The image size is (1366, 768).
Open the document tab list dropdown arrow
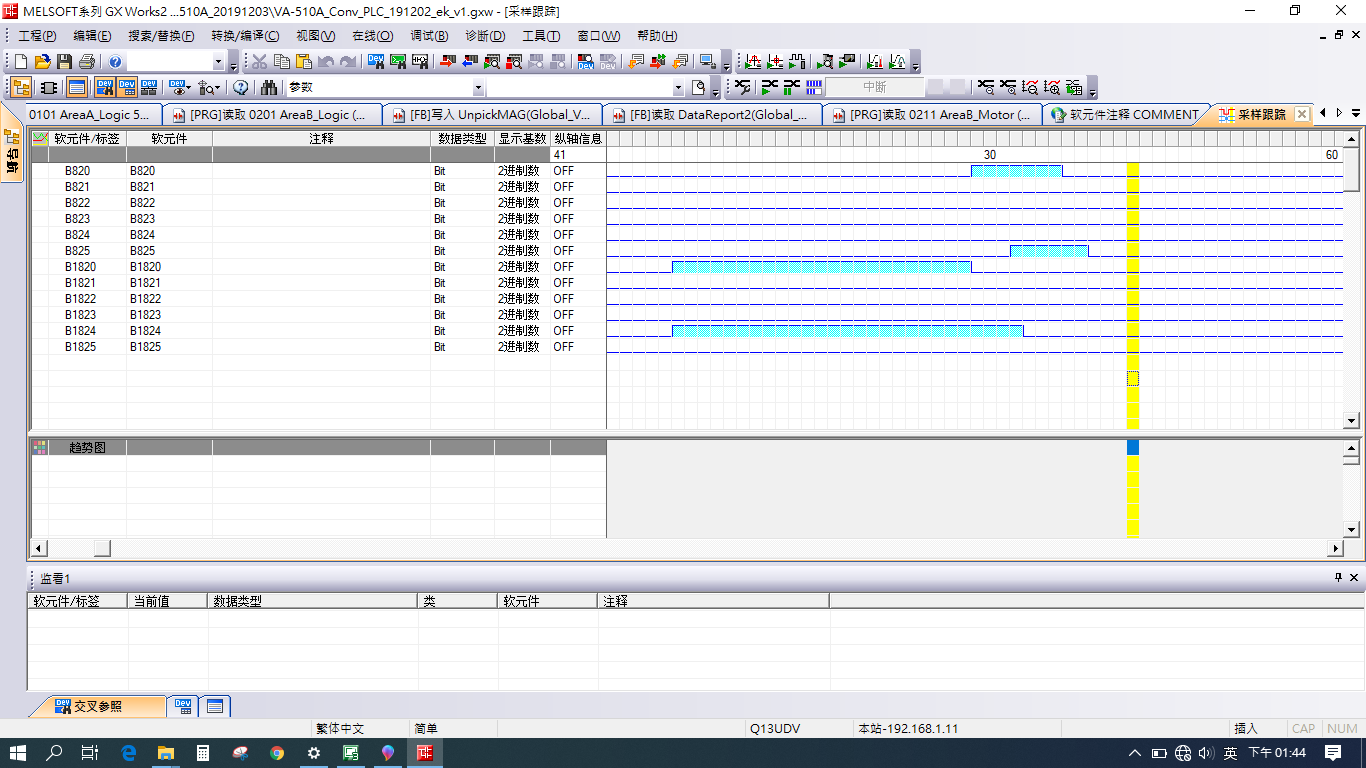click(x=1355, y=114)
